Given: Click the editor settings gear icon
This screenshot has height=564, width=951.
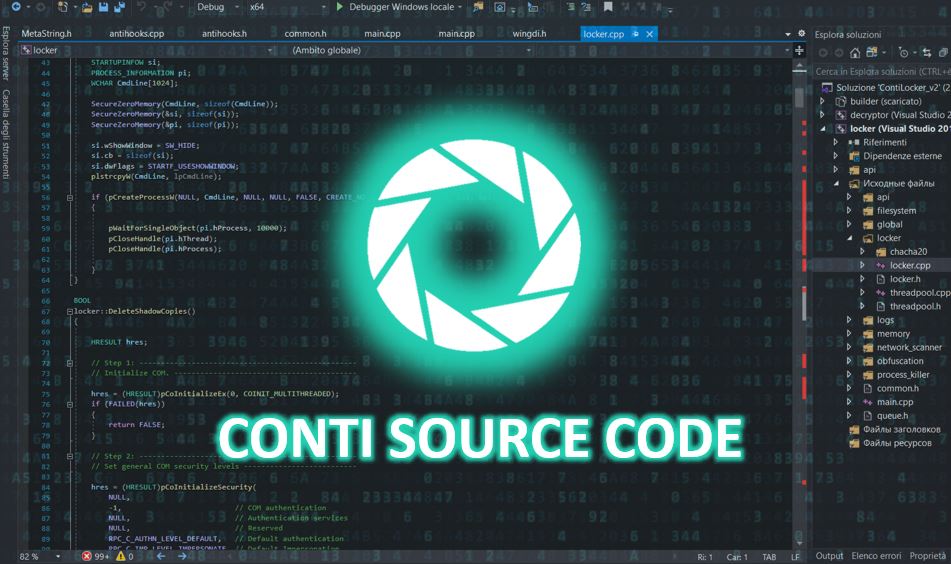Looking at the screenshot, I should pos(801,33).
